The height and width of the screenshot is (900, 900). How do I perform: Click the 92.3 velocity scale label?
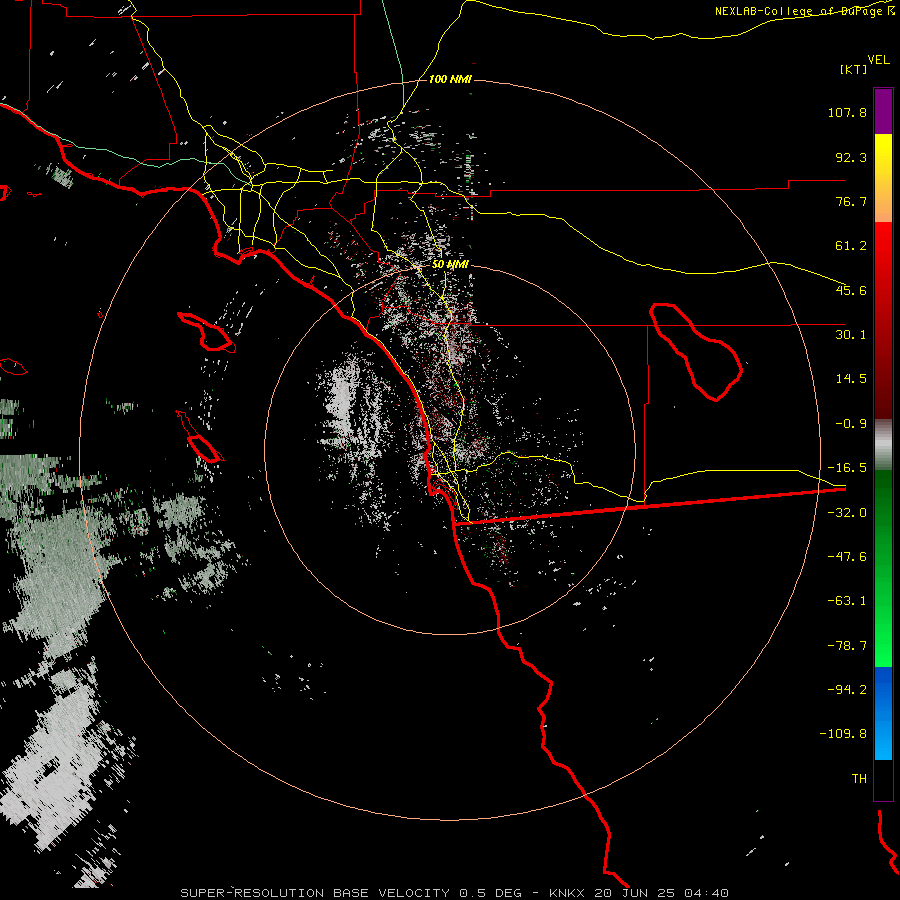[851, 157]
